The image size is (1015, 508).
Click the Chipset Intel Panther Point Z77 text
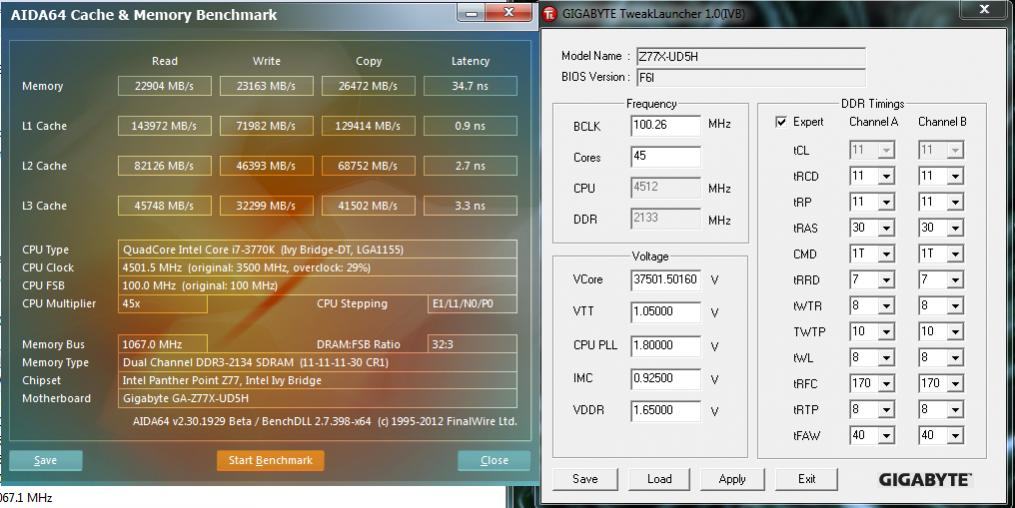point(317,381)
